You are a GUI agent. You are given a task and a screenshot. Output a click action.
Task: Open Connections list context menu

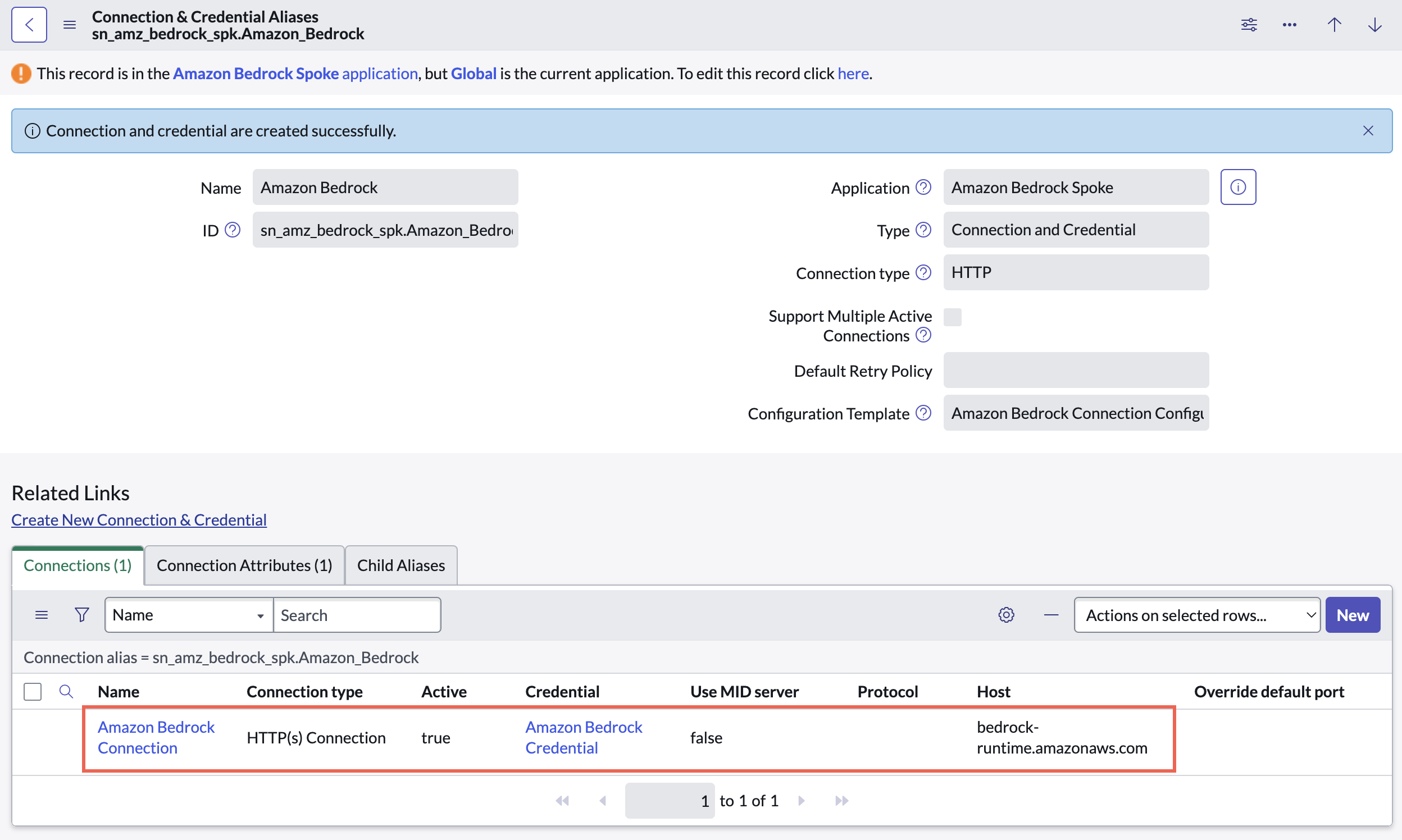coord(42,615)
